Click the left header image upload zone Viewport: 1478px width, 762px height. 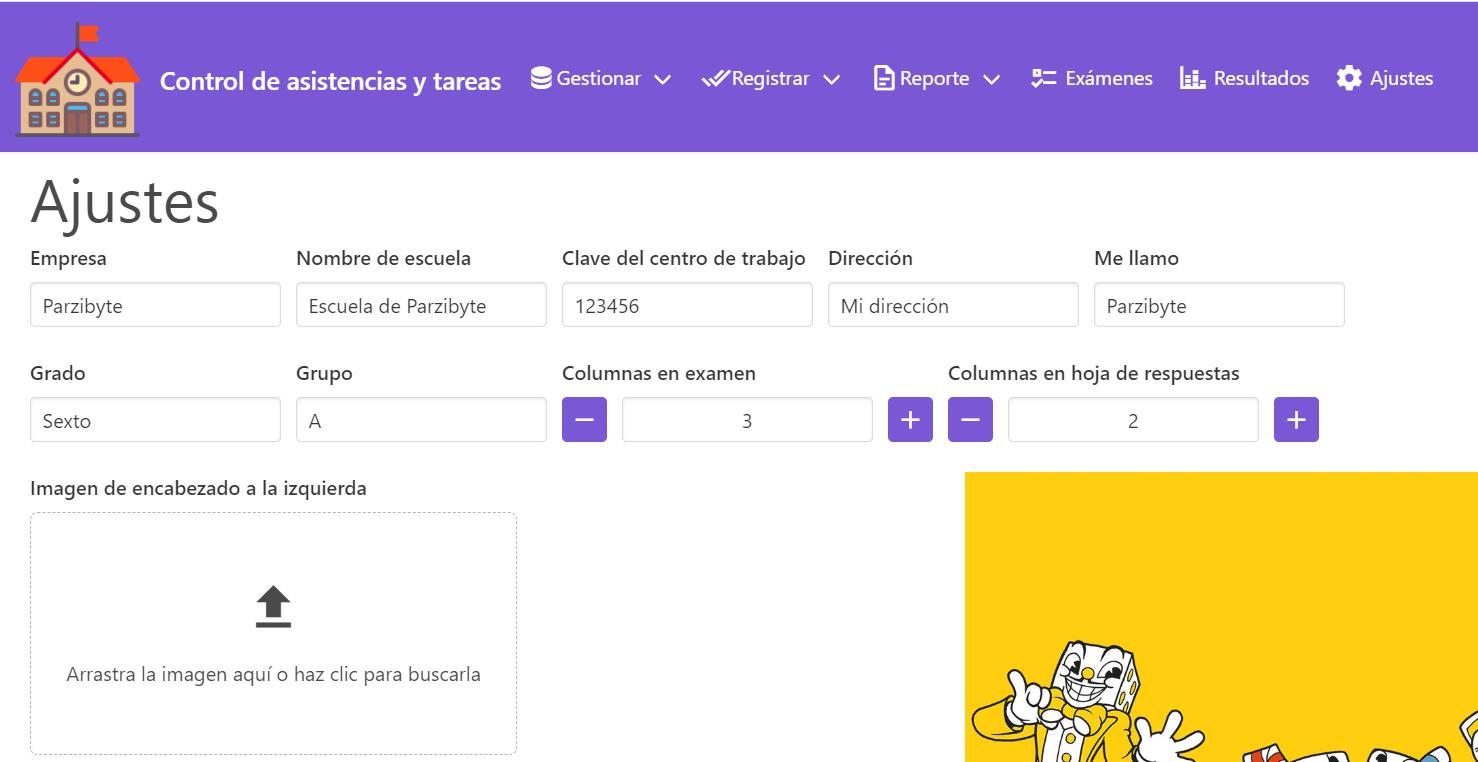click(x=273, y=634)
